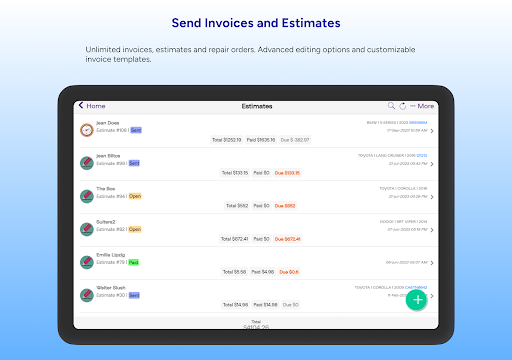The width and height of the screenshot is (512, 360).
Task: Click pencil icon for Estimate #92
Action: click(x=87, y=229)
